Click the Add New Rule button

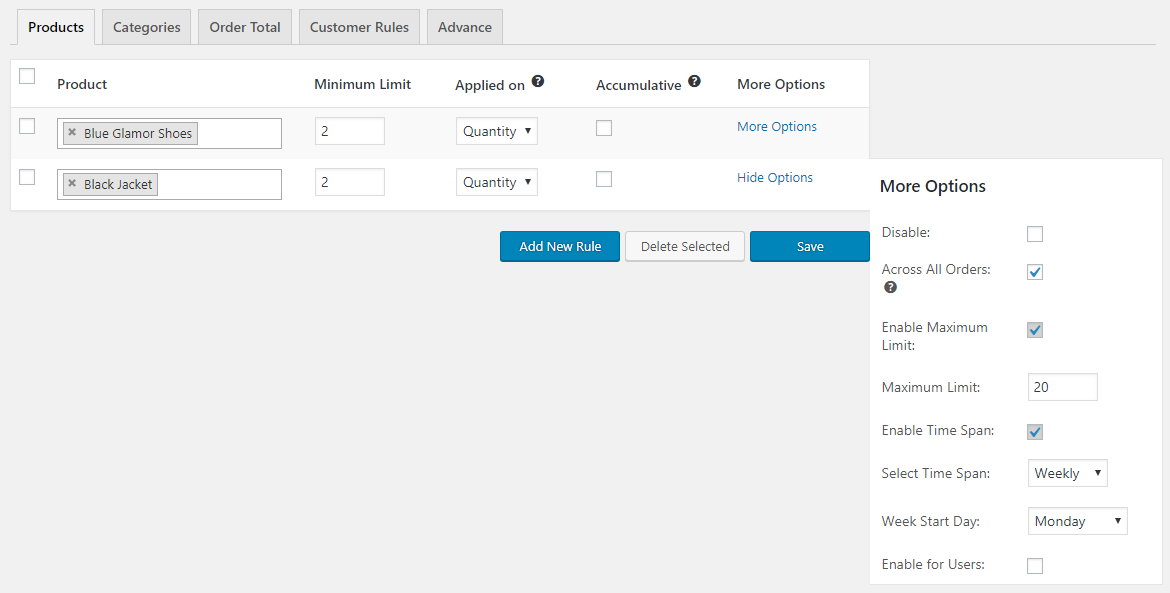[560, 246]
